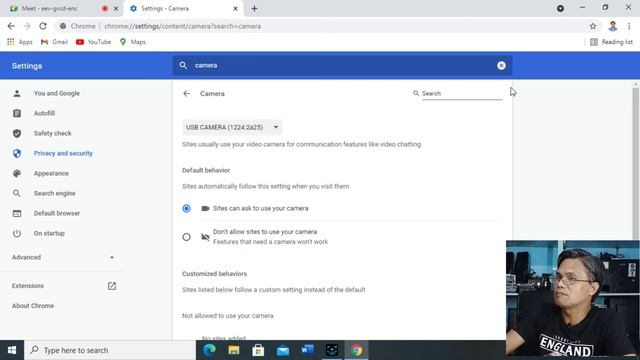
Task: Click Not allowed to use your camera text
Action: 228,316
